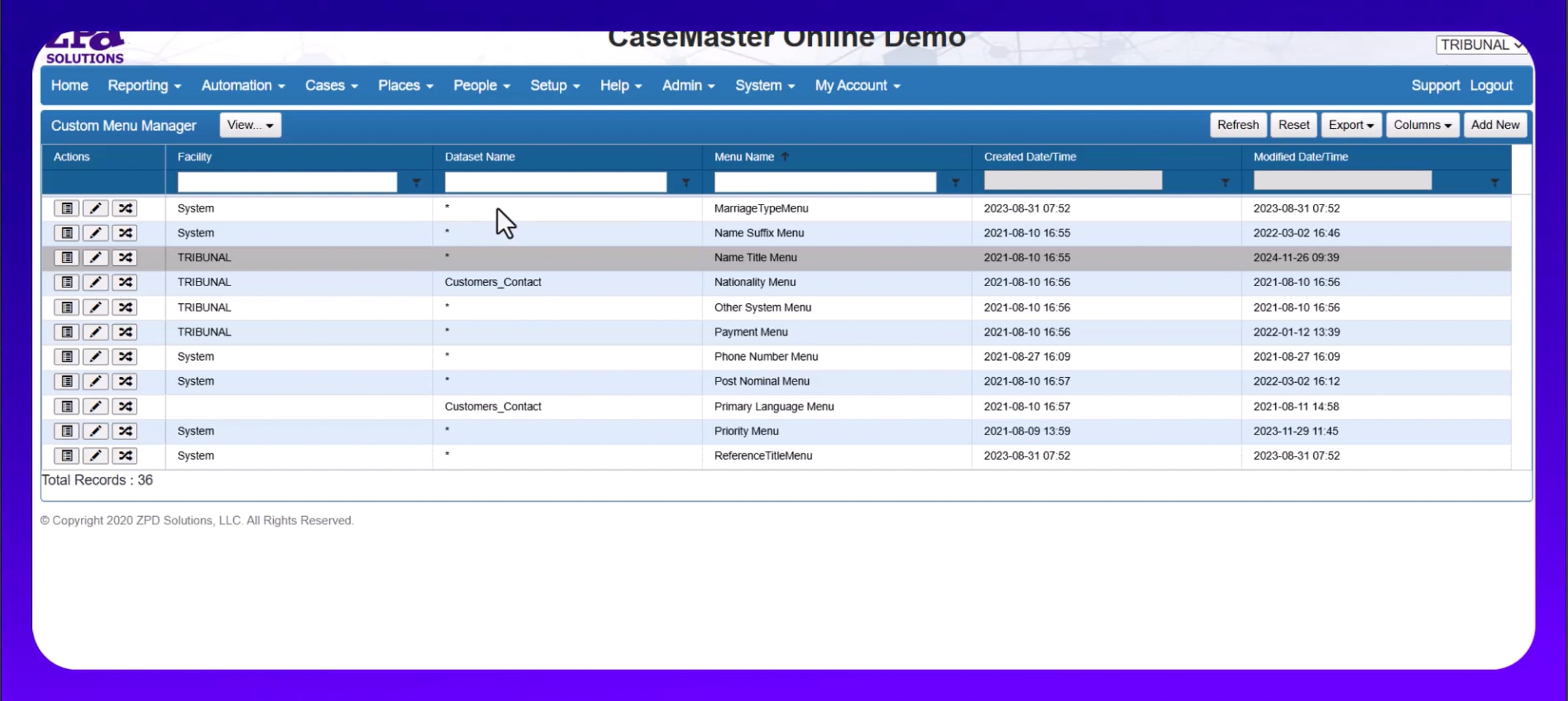
Task: Click the Reset button
Action: coord(1294,125)
